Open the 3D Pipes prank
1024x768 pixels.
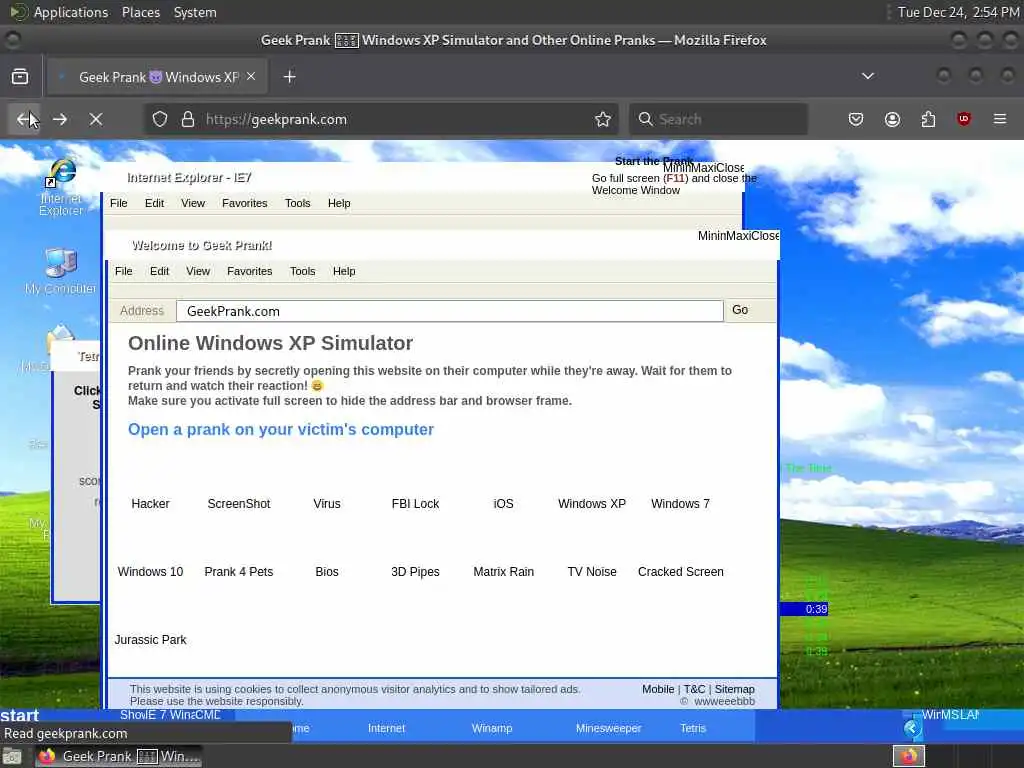coord(415,571)
